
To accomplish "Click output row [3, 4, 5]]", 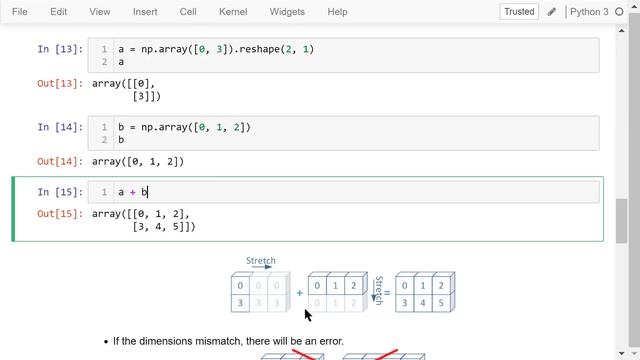I will pyautogui.click(x=164, y=227).
